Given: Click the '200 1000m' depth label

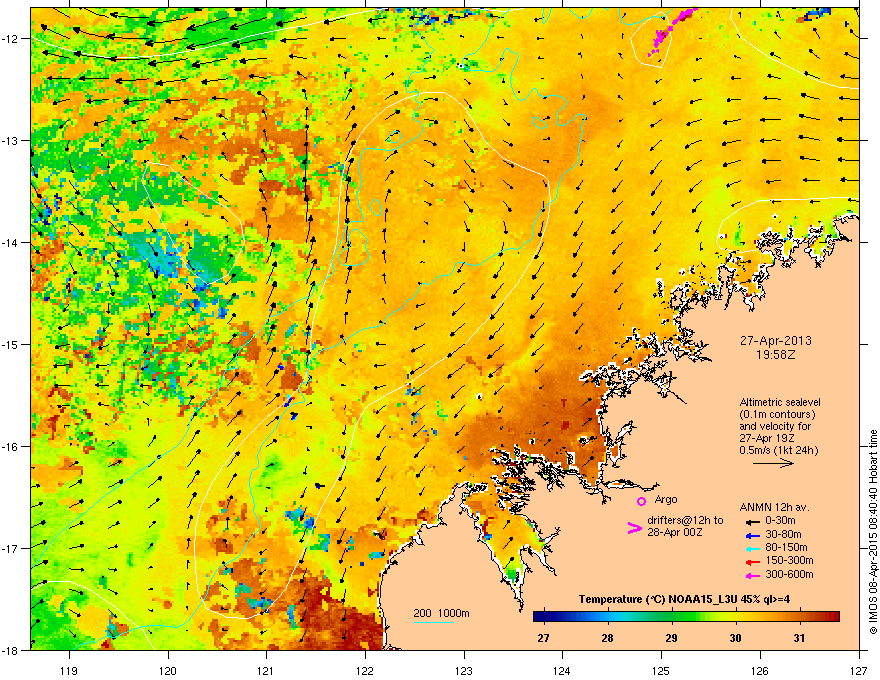Looking at the screenshot, I should 442,613.
